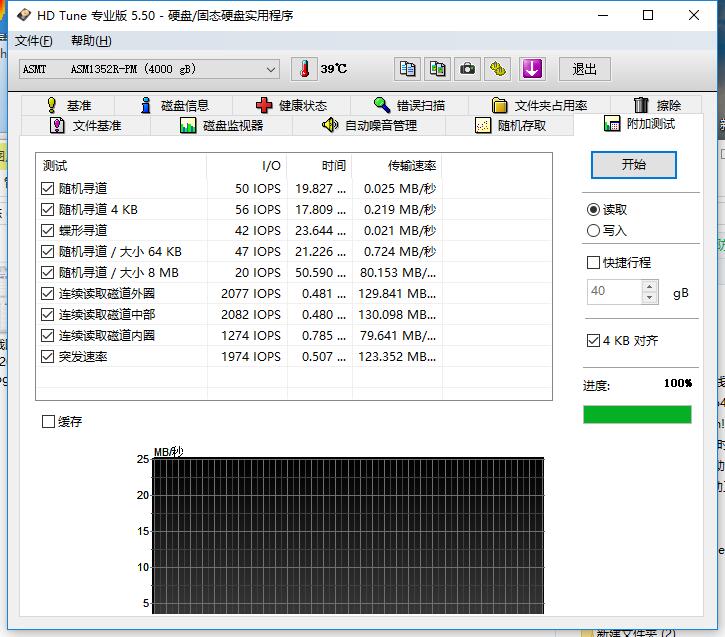Open the 基准 benchmark tab
Viewport: 725px width, 637px height.
[68, 105]
